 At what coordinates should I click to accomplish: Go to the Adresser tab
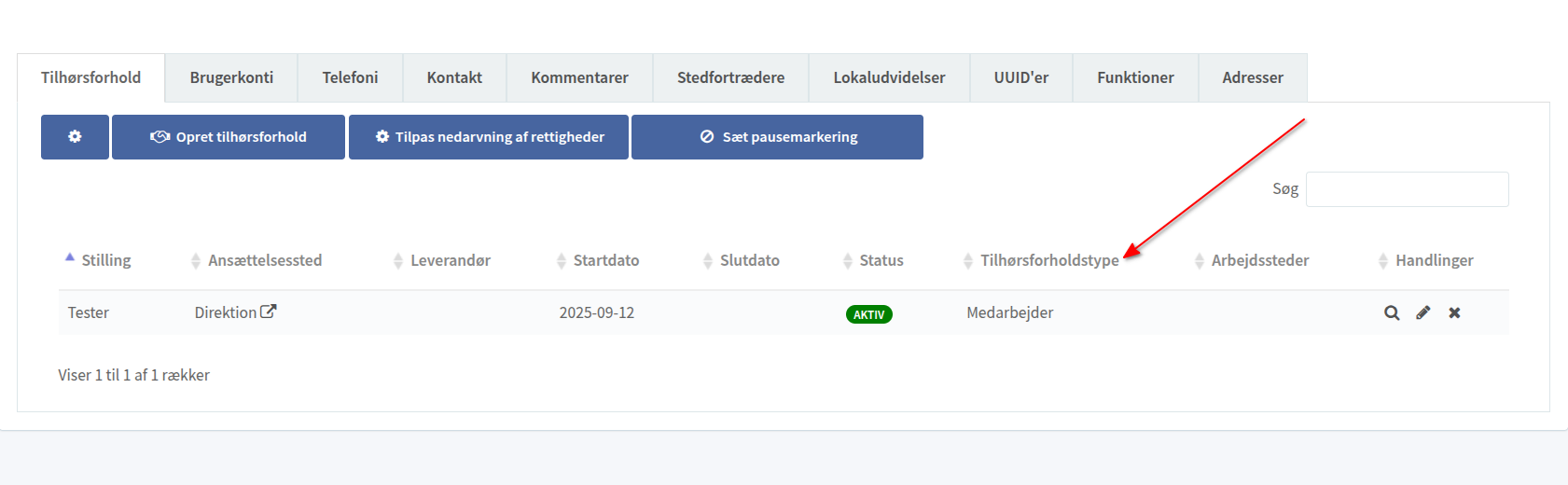pos(1252,77)
